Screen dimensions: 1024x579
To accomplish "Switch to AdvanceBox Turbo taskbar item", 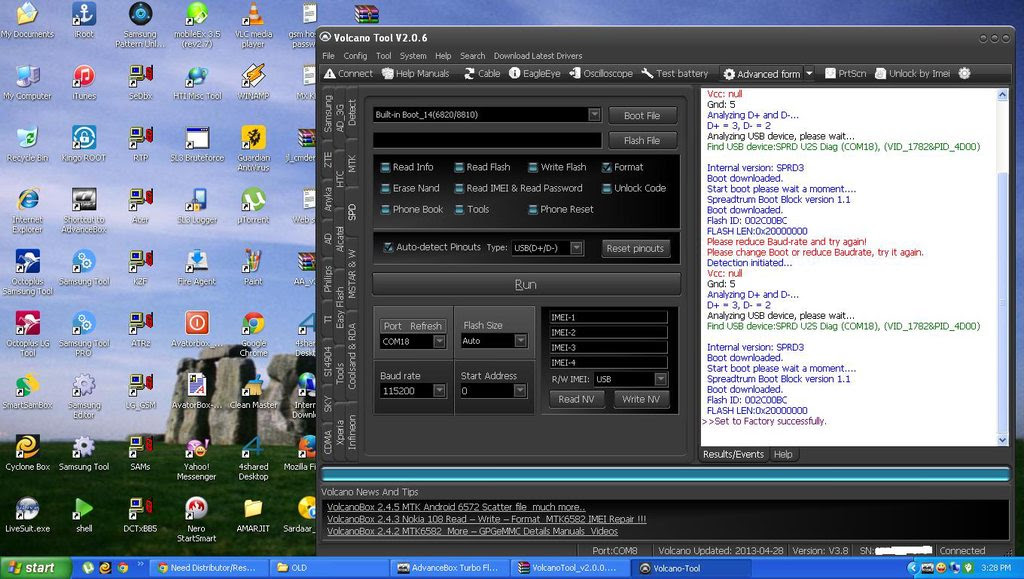I will point(448,568).
